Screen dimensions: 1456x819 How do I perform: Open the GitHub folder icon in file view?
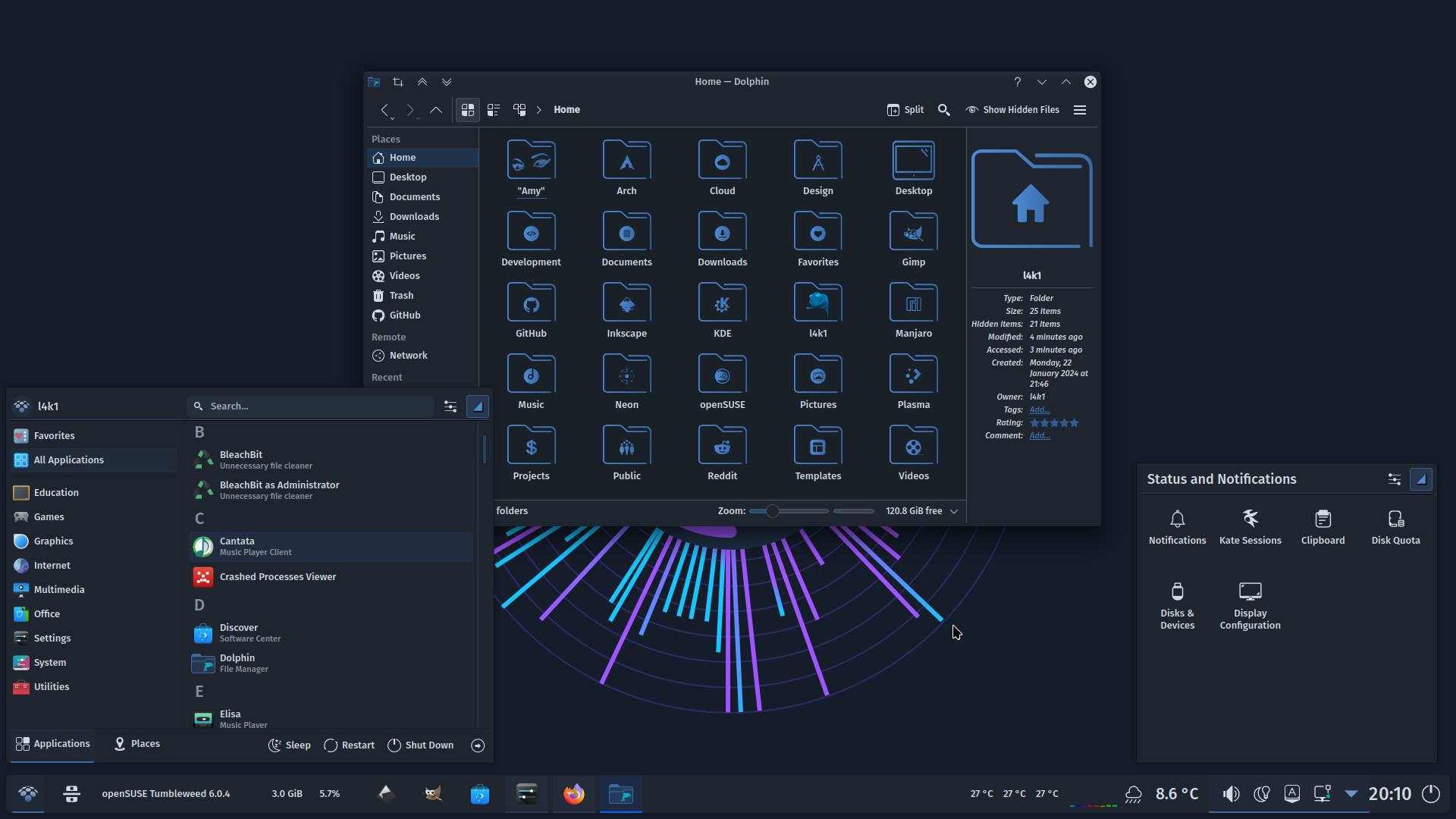[531, 310]
